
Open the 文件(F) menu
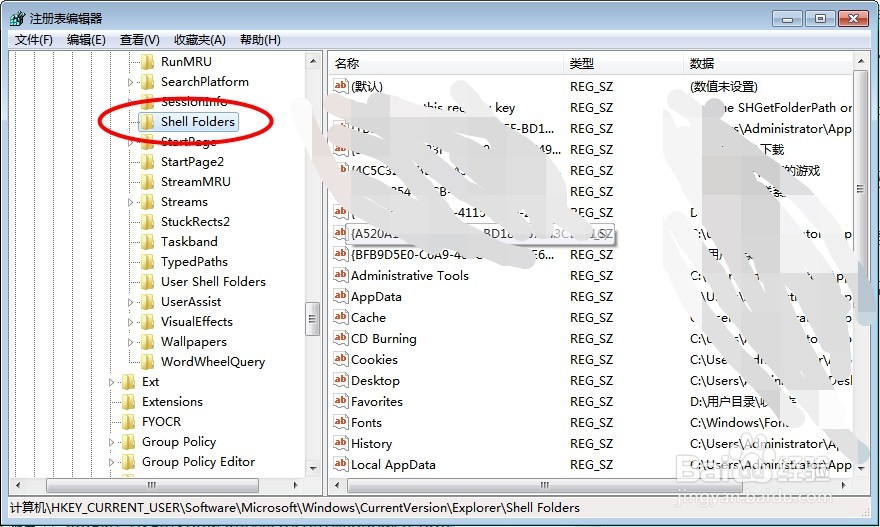coord(33,40)
